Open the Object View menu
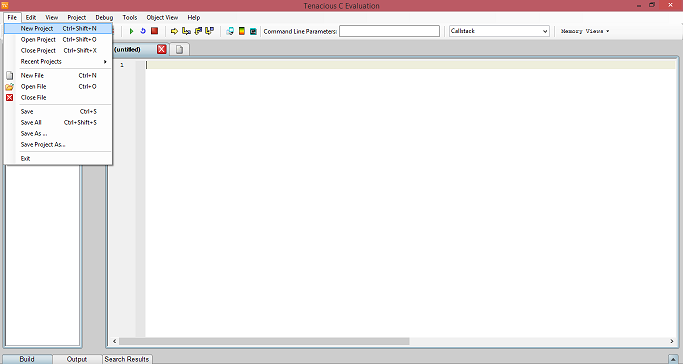683x364 pixels. 162,17
